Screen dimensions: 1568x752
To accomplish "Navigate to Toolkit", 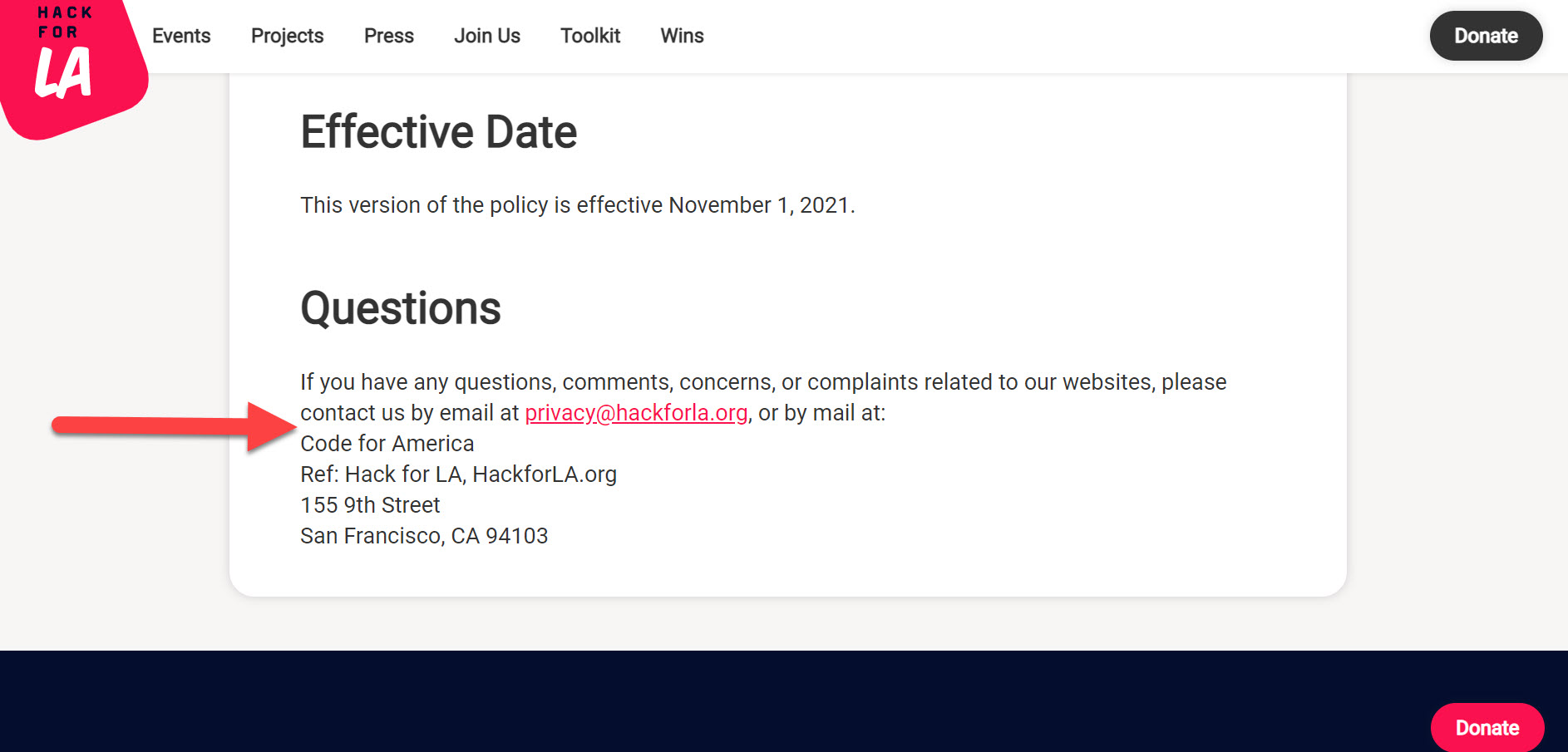I will 590,36.
